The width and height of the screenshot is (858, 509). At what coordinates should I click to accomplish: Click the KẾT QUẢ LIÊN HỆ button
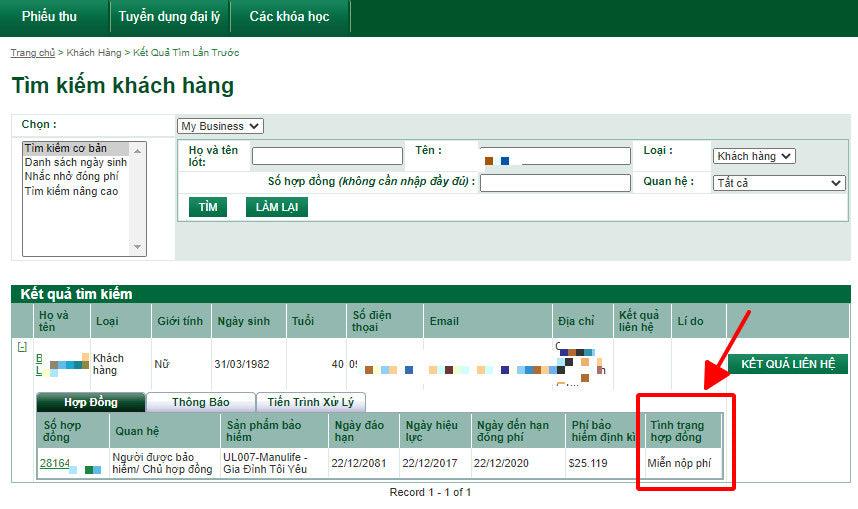pyautogui.click(x=787, y=364)
